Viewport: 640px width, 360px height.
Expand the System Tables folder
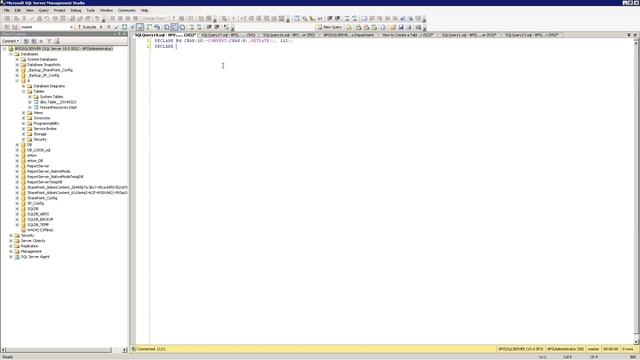[30, 97]
